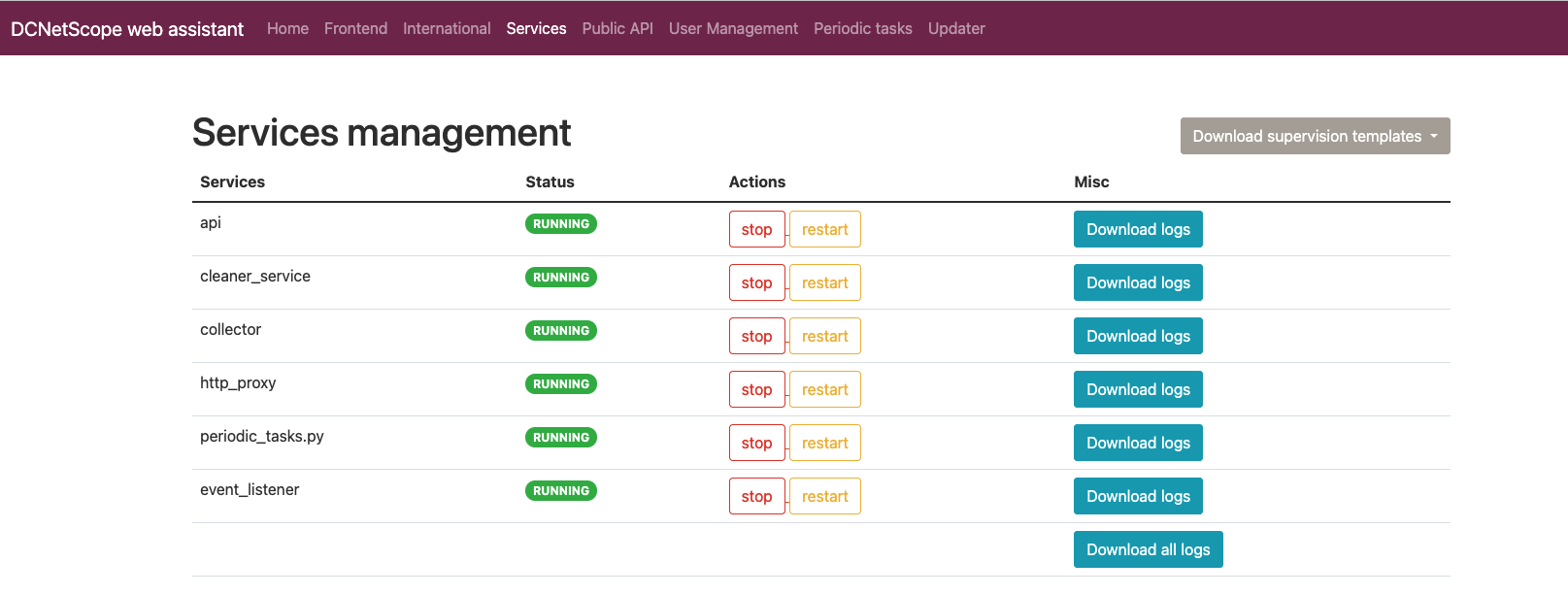1568x595 pixels.
Task: Download logs for event_listener
Action: (1138, 496)
